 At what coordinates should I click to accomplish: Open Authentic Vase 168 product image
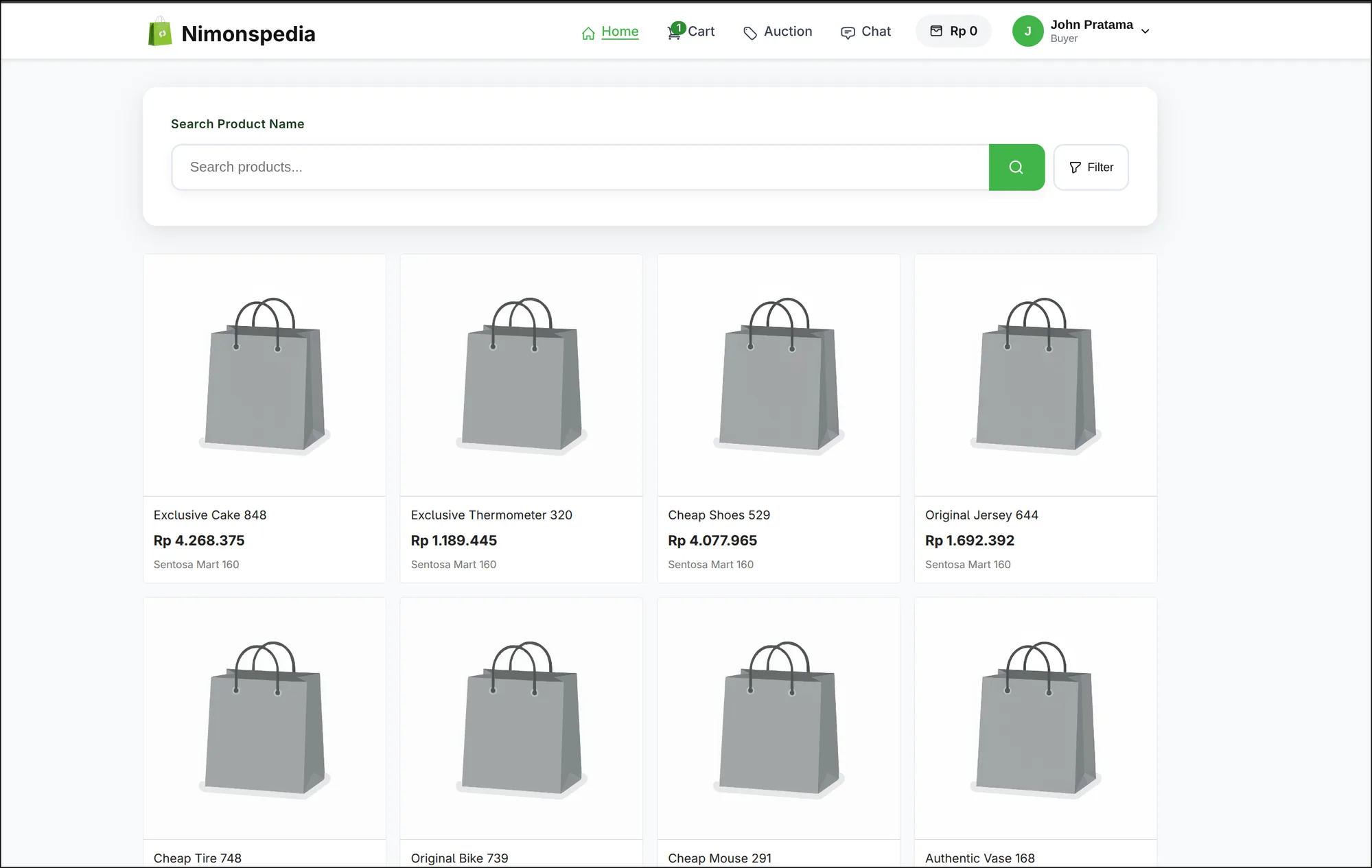click(1036, 718)
